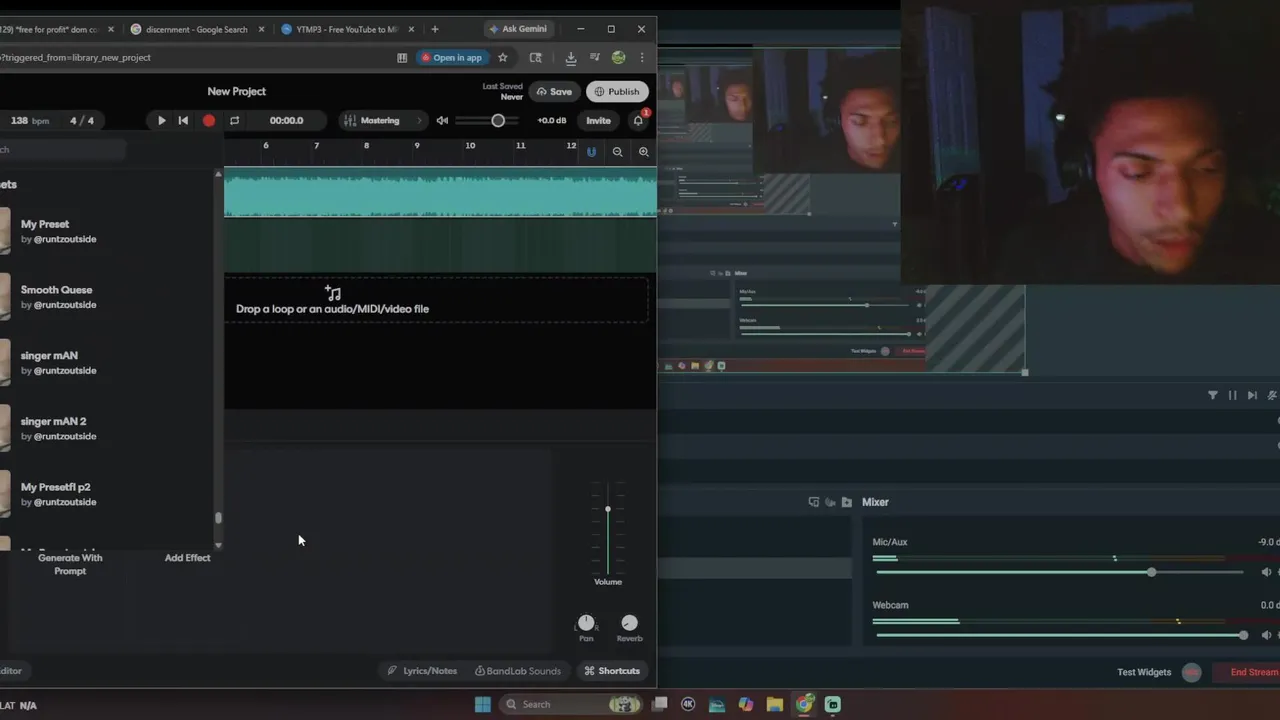This screenshot has width=1280, height=720.
Task: Click Generate With Prompt
Action: (70, 564)
